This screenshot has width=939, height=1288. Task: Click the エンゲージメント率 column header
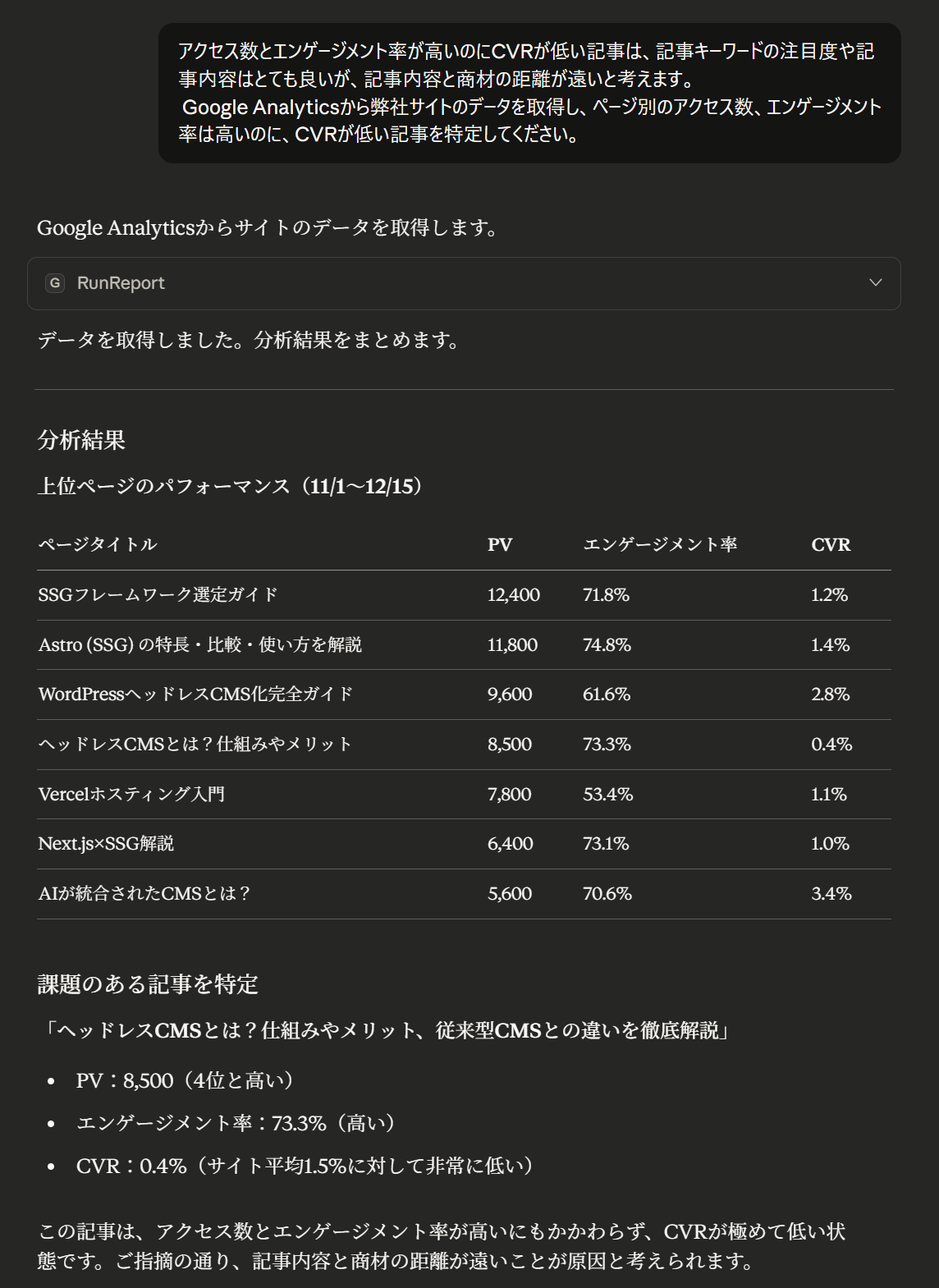click(660, 545)
